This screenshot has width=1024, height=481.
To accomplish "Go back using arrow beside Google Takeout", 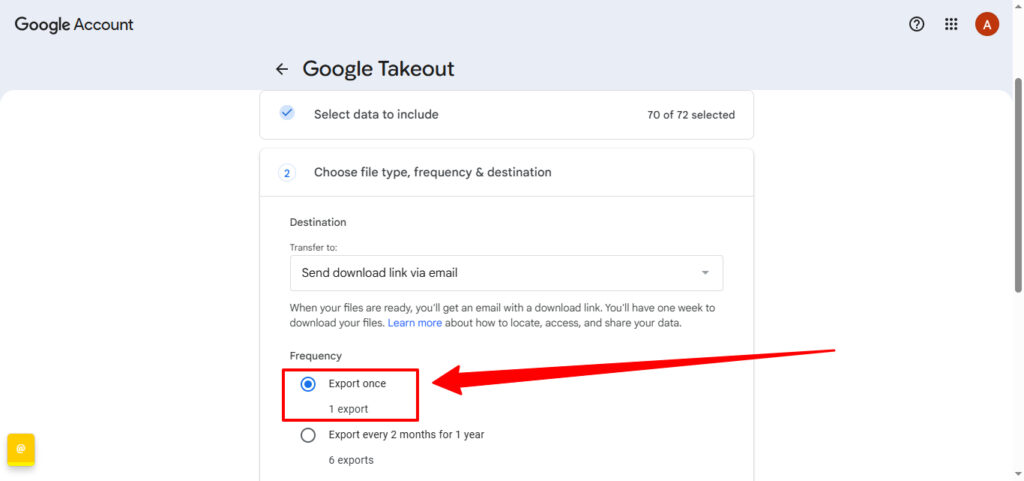I will click(x=282, y=69).
